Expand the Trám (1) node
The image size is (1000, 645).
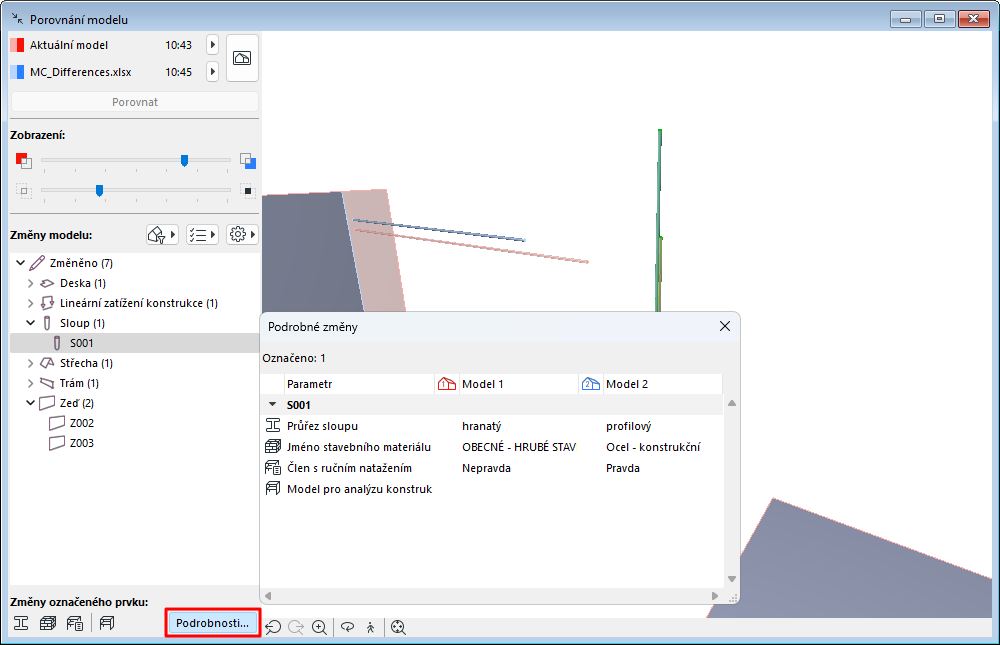tap(31, 383)
